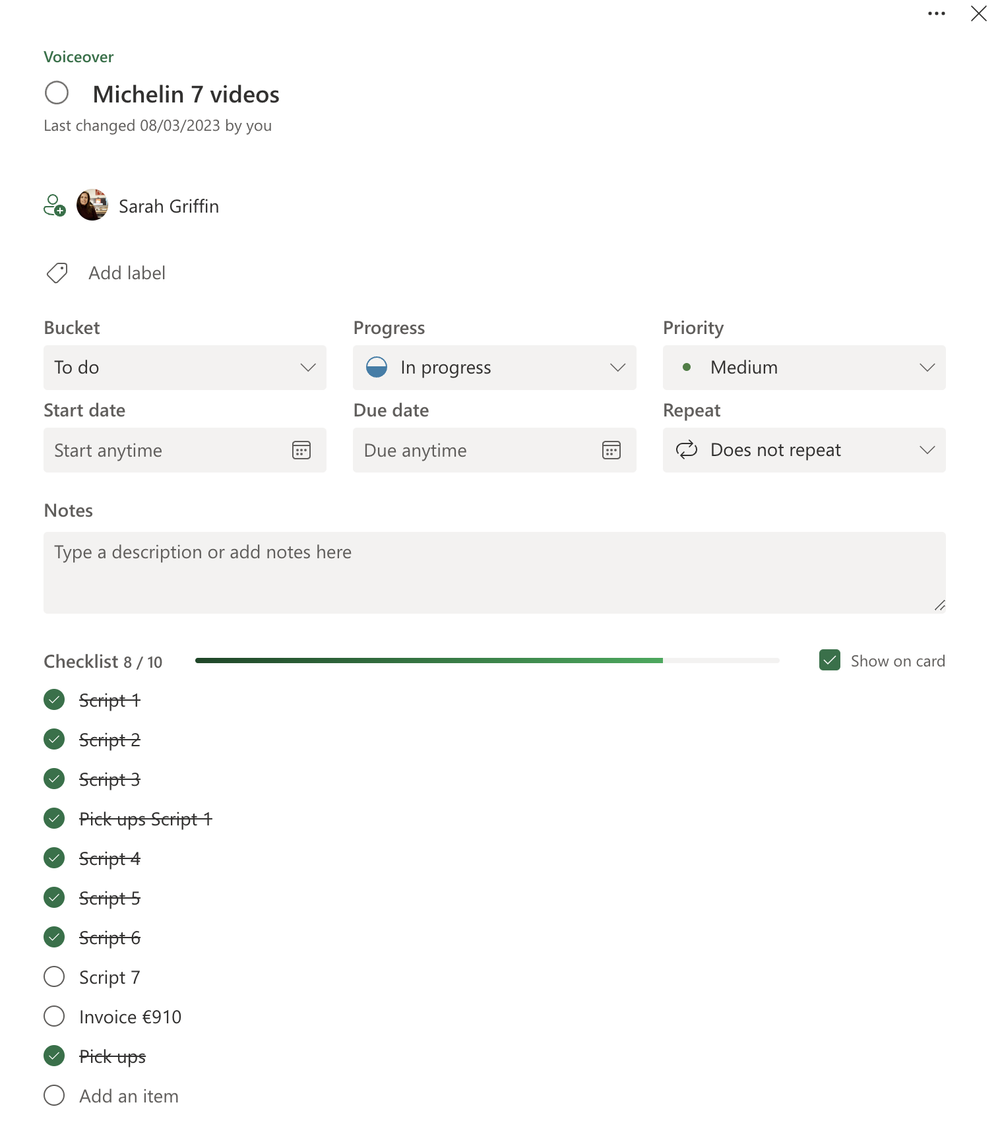
Task: Click Sarah Griffin's profile picture
Action: click(x=92, y=206)
